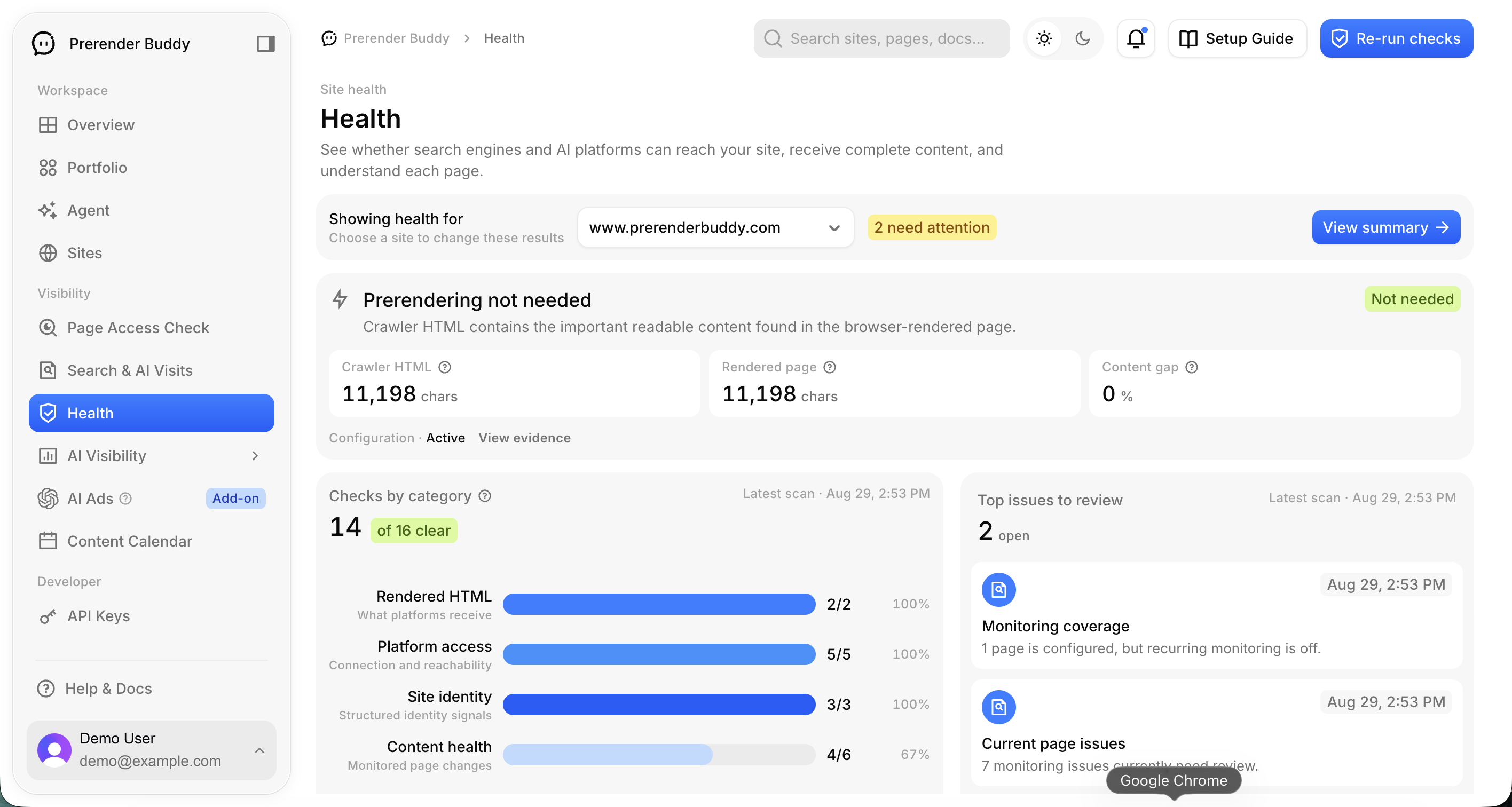Click the 11,198 chars Crawler HTML value
Screen dimensions: 1512x807
400,394
